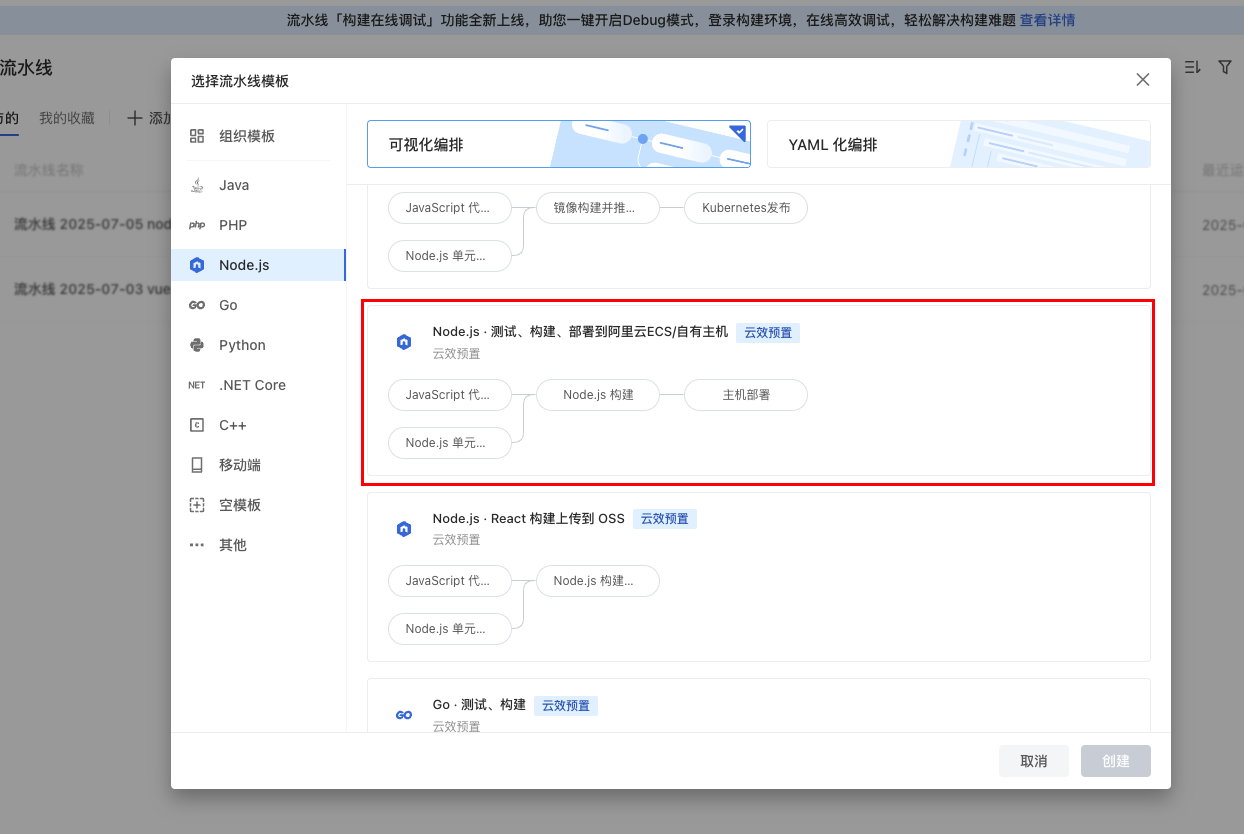Switch to YAML 化编排 mode card
The width and height of the screenshot is (1244, 834).
click(x=958, y=144)
